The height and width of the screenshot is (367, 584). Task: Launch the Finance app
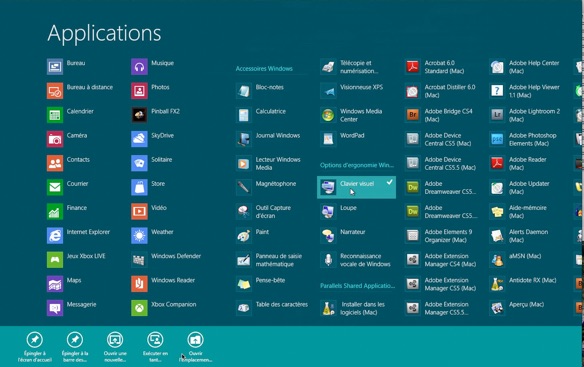pos(67,212)
